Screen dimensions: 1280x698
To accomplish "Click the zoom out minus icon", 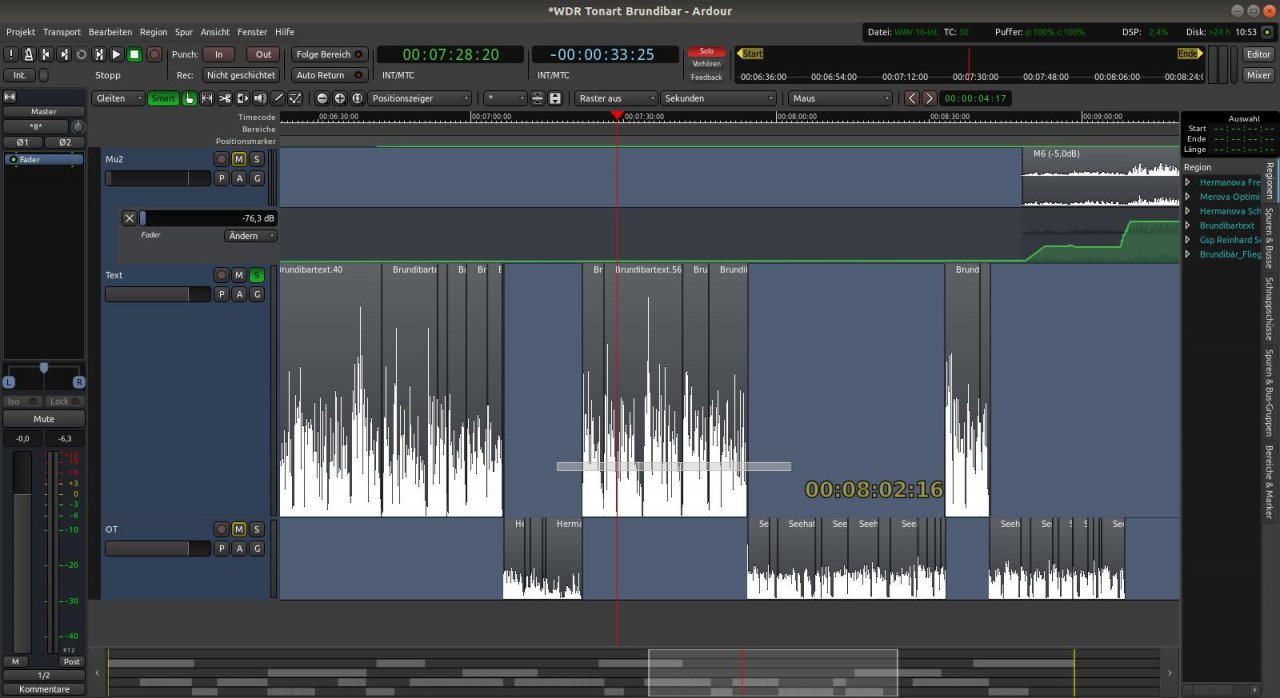I will tap(322, 98).
